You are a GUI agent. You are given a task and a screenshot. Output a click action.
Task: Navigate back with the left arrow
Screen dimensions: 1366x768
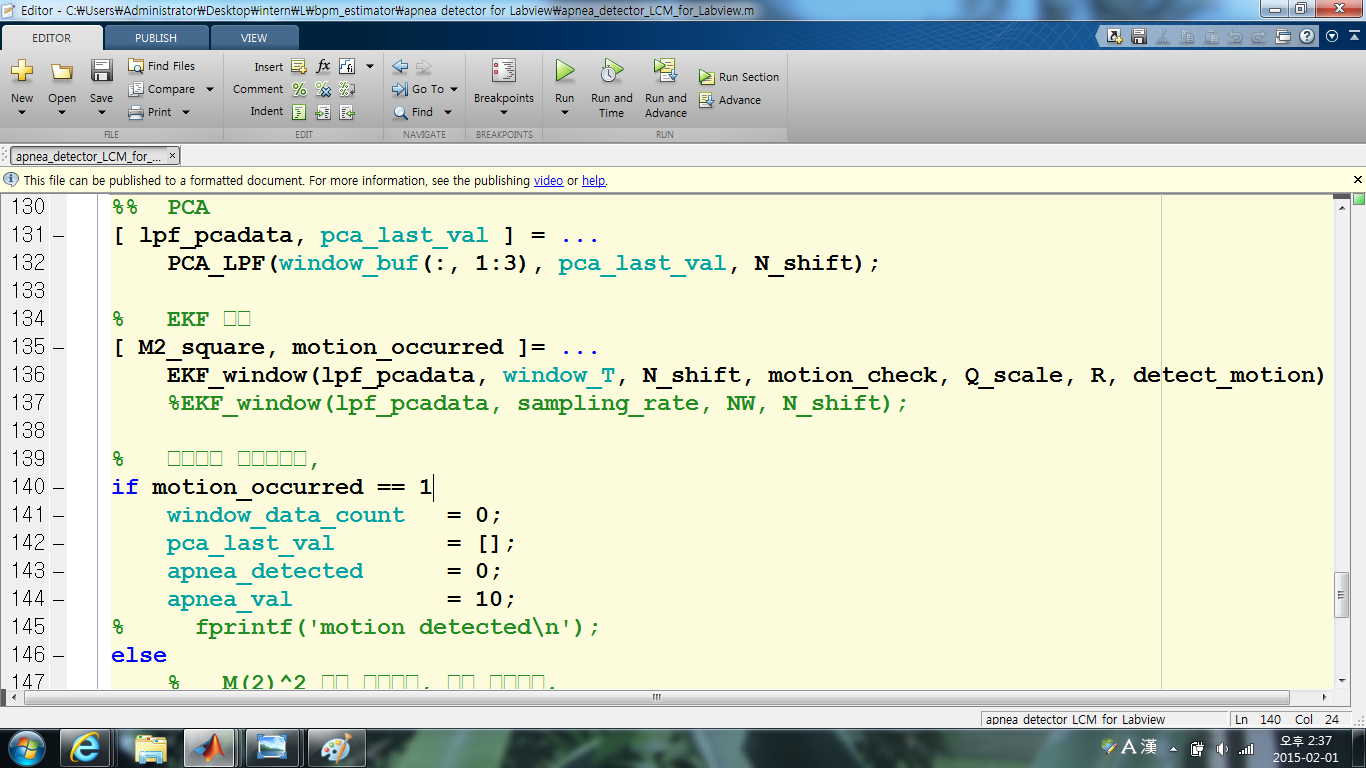coord(400,67)
